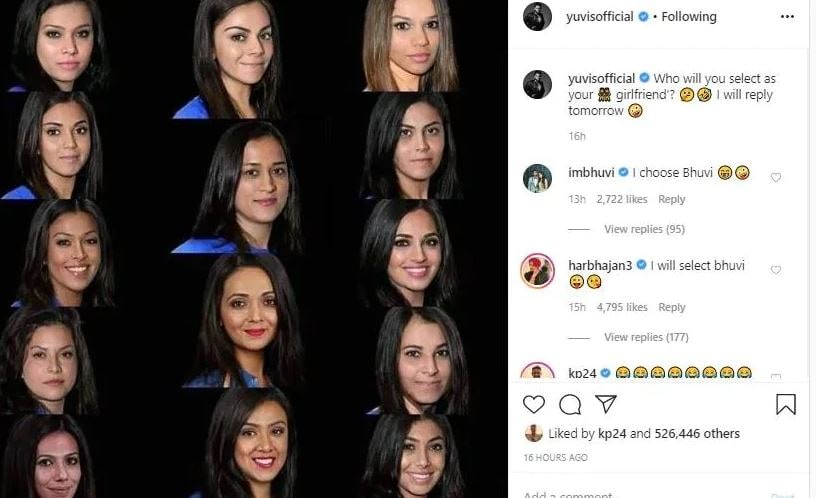Like the post with heart icon

pos(533,404)
